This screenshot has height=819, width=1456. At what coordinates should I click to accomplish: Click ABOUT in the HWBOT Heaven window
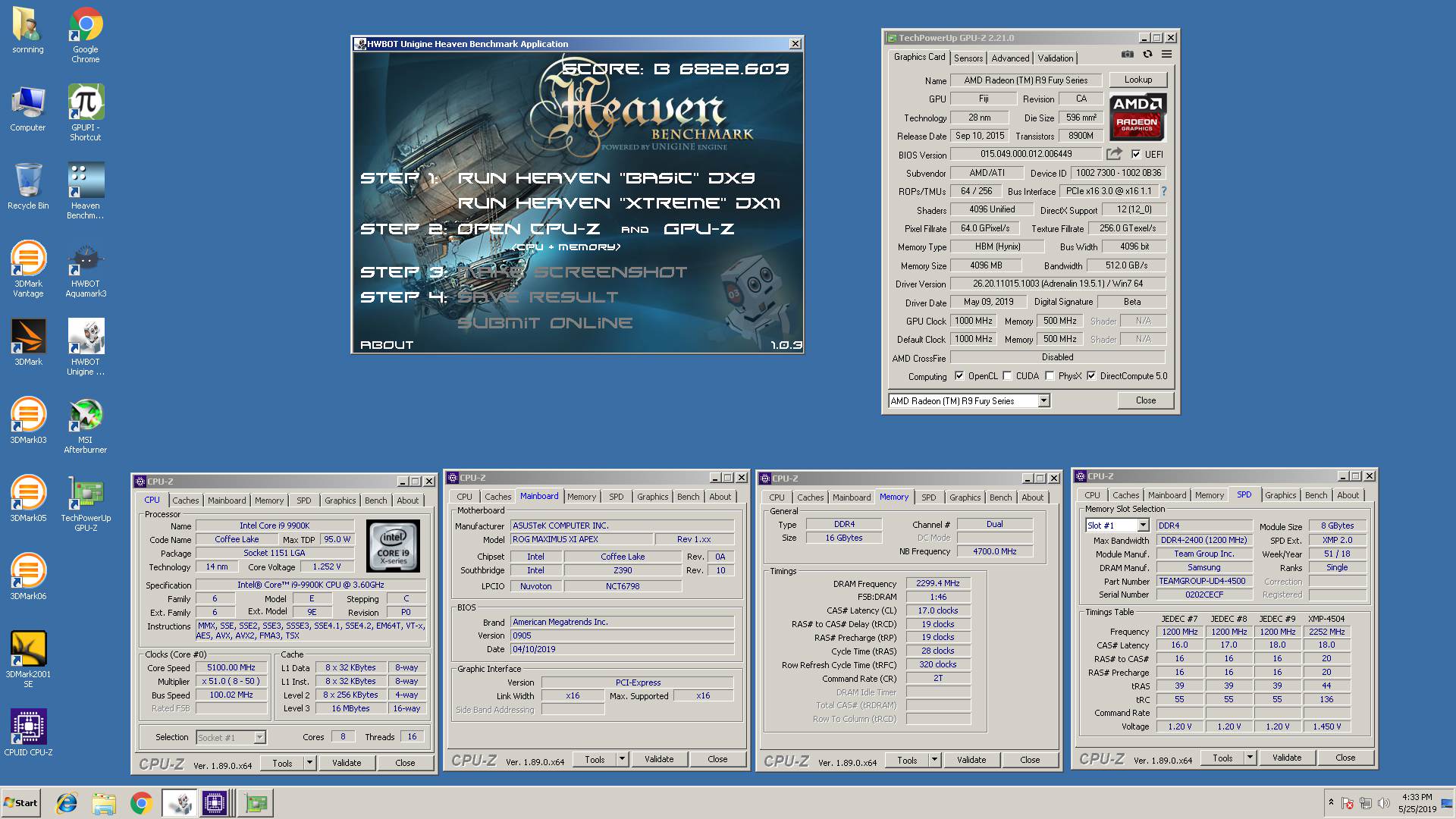(x=387, y=344)
